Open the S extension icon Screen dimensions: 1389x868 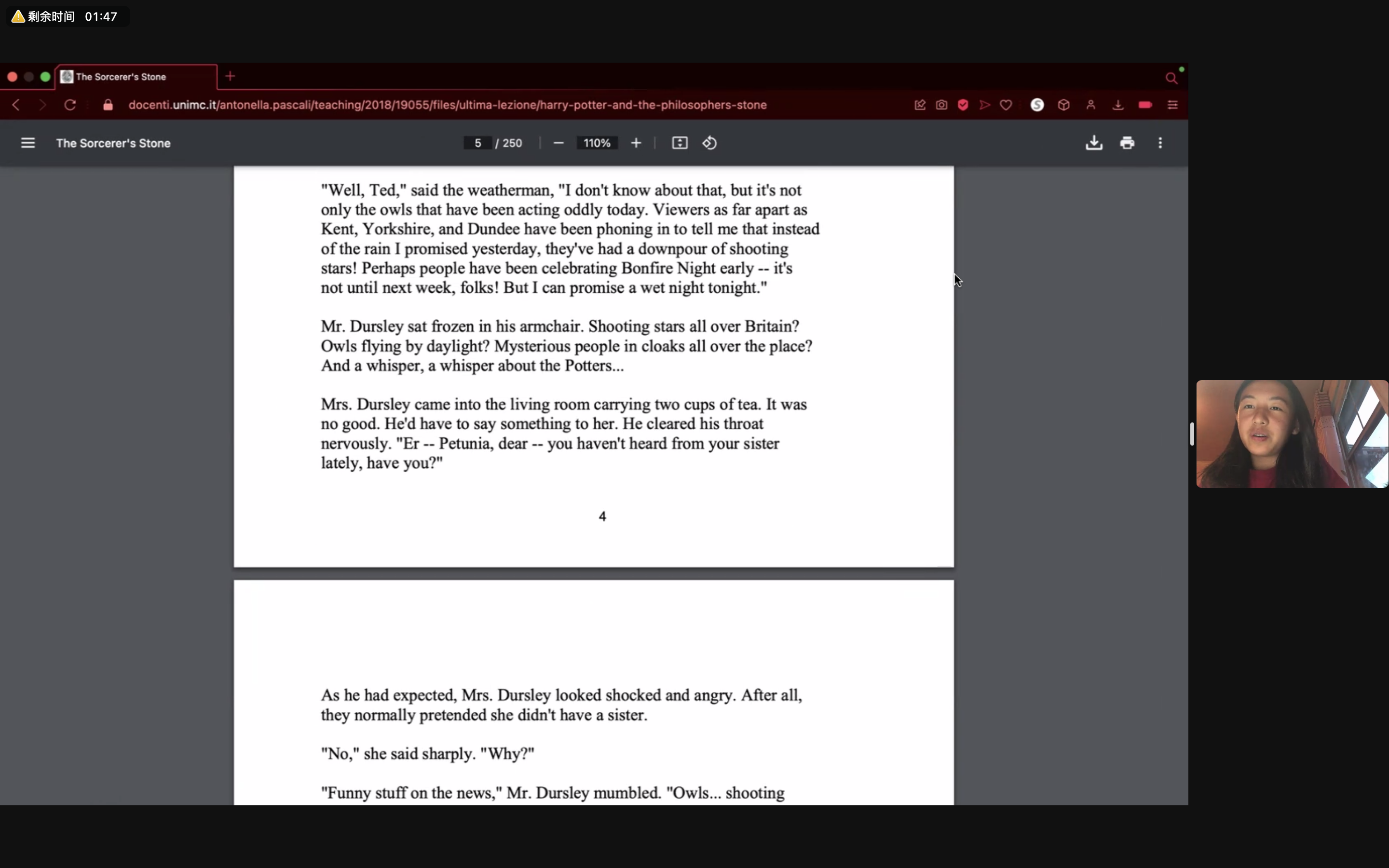1037,105
